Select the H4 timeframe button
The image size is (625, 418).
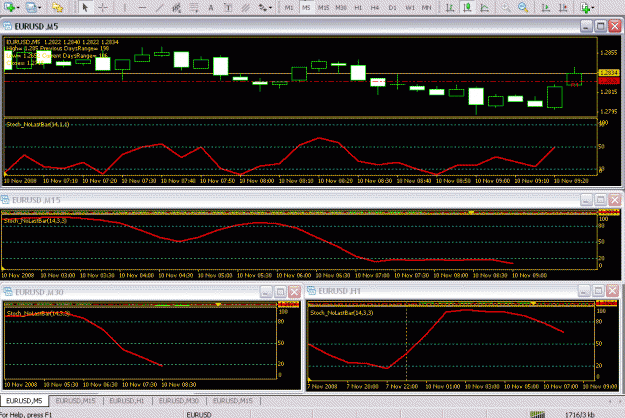tap(375, 7)
